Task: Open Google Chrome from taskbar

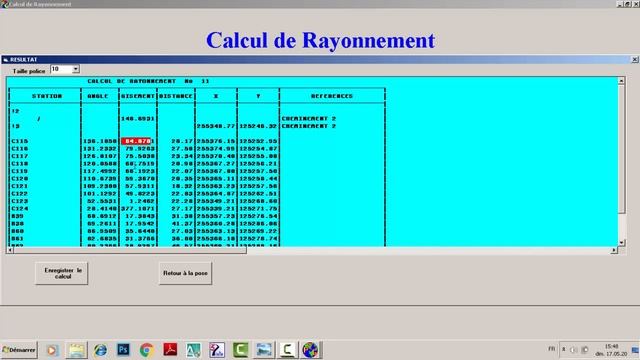Action: (x=147, y=350)
